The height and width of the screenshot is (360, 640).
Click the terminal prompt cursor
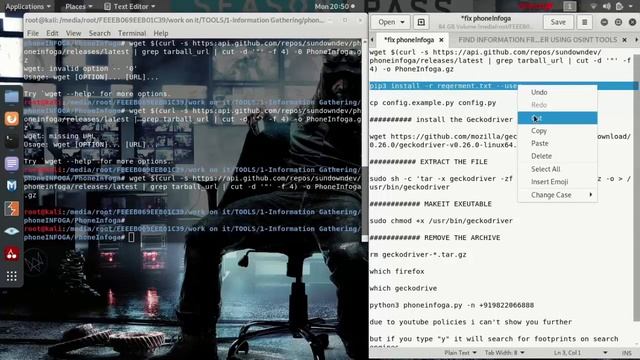(131, 237)
